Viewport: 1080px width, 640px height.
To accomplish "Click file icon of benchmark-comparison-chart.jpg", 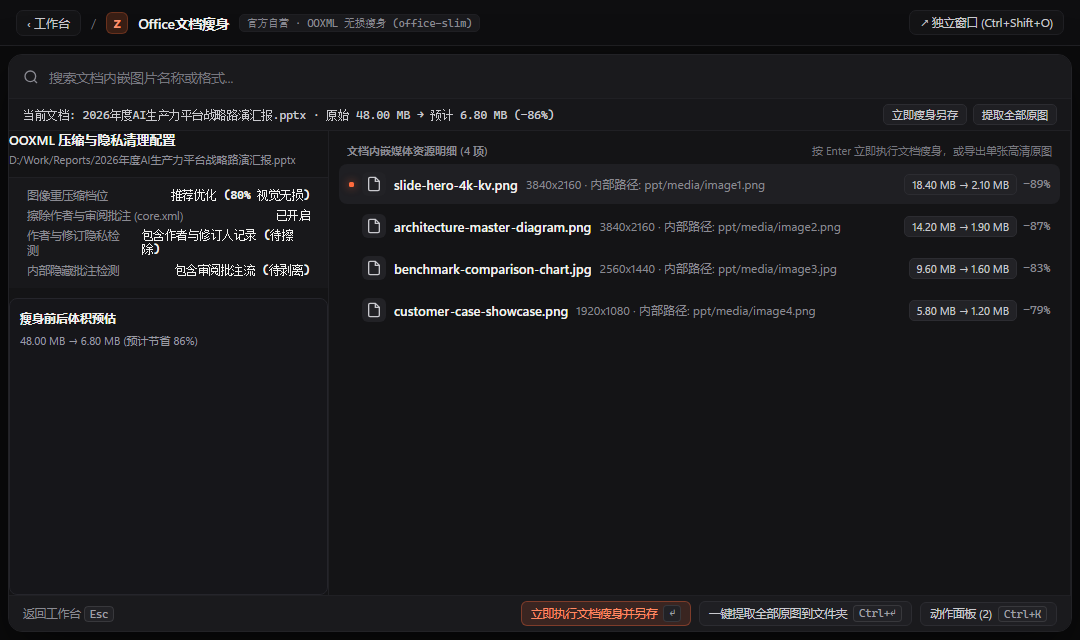I will coord(374,268).
